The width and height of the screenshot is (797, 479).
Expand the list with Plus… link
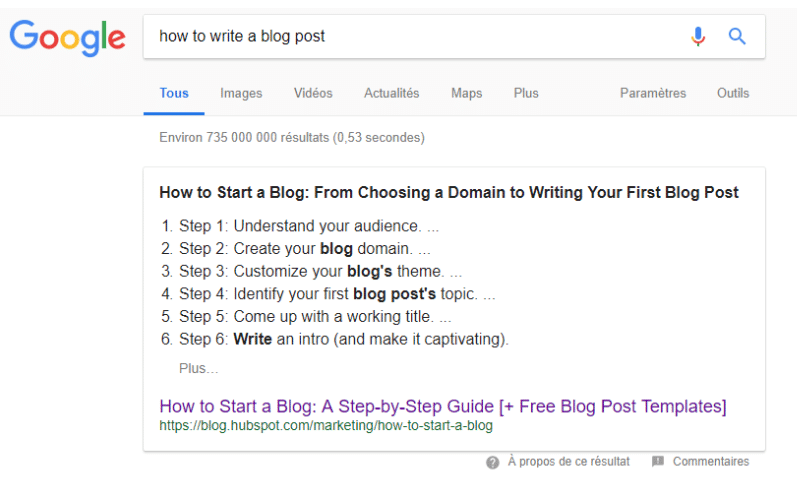(x=199, y=368)
